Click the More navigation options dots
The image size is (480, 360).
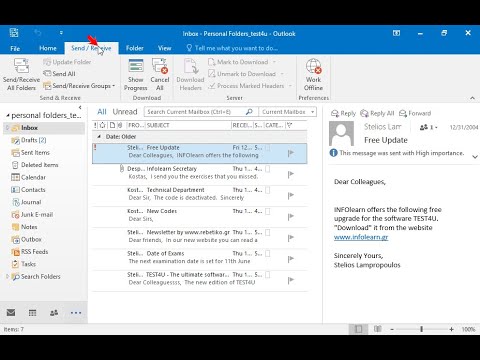76,313
